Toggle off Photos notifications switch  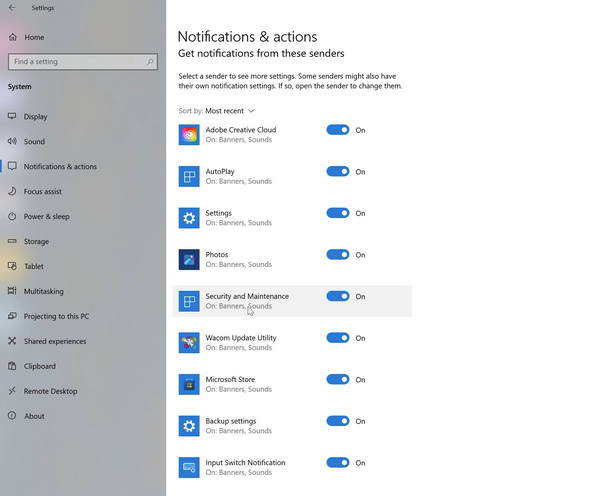tap(338, 255)
